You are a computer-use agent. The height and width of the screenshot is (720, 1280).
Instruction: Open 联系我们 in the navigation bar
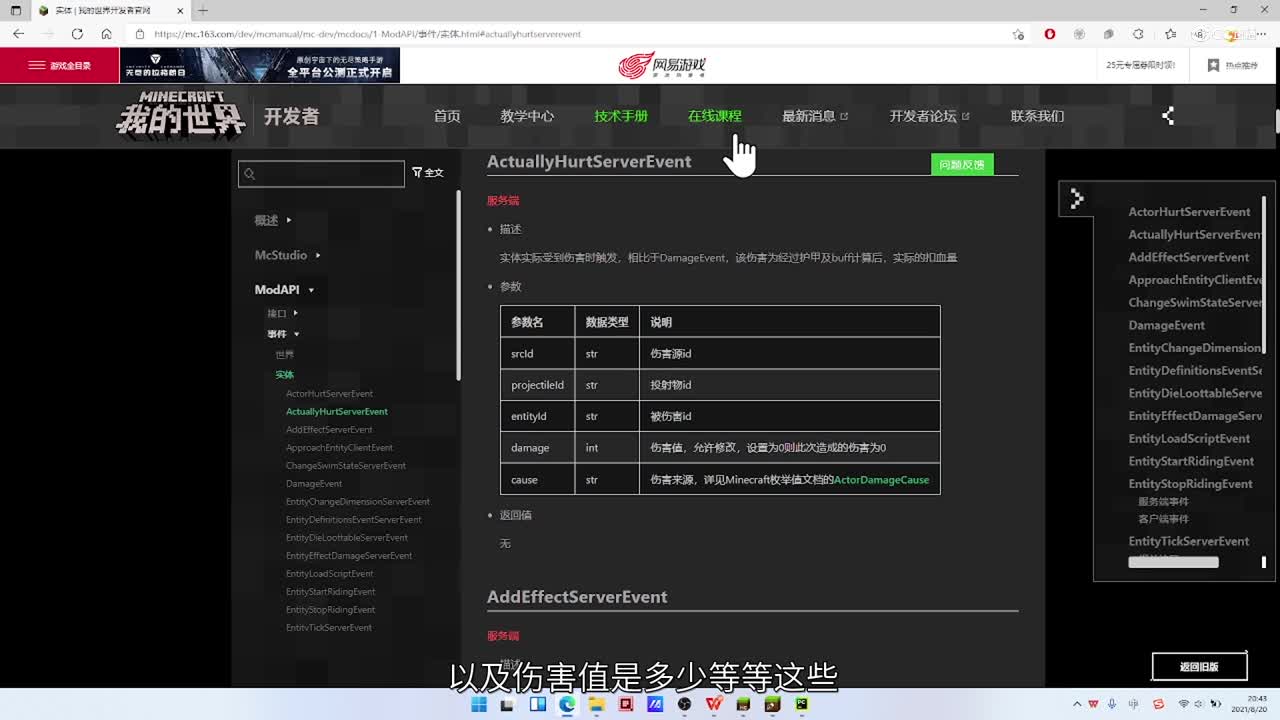pos(1037,116)
